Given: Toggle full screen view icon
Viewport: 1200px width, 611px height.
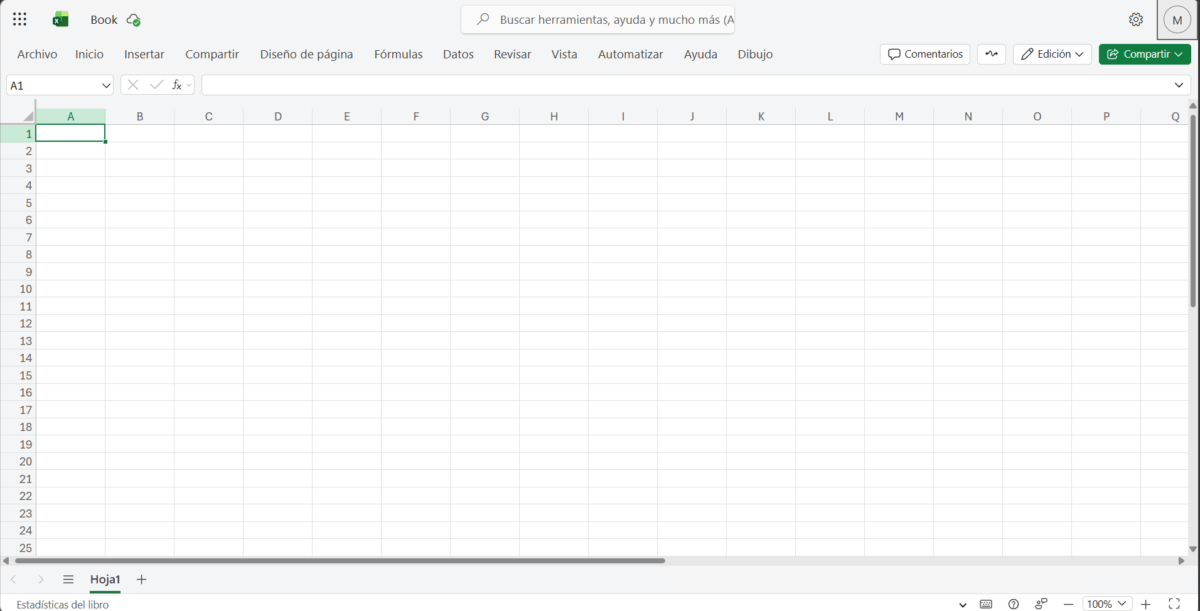Looking at the screenshot, I should tap(1174, 604).
